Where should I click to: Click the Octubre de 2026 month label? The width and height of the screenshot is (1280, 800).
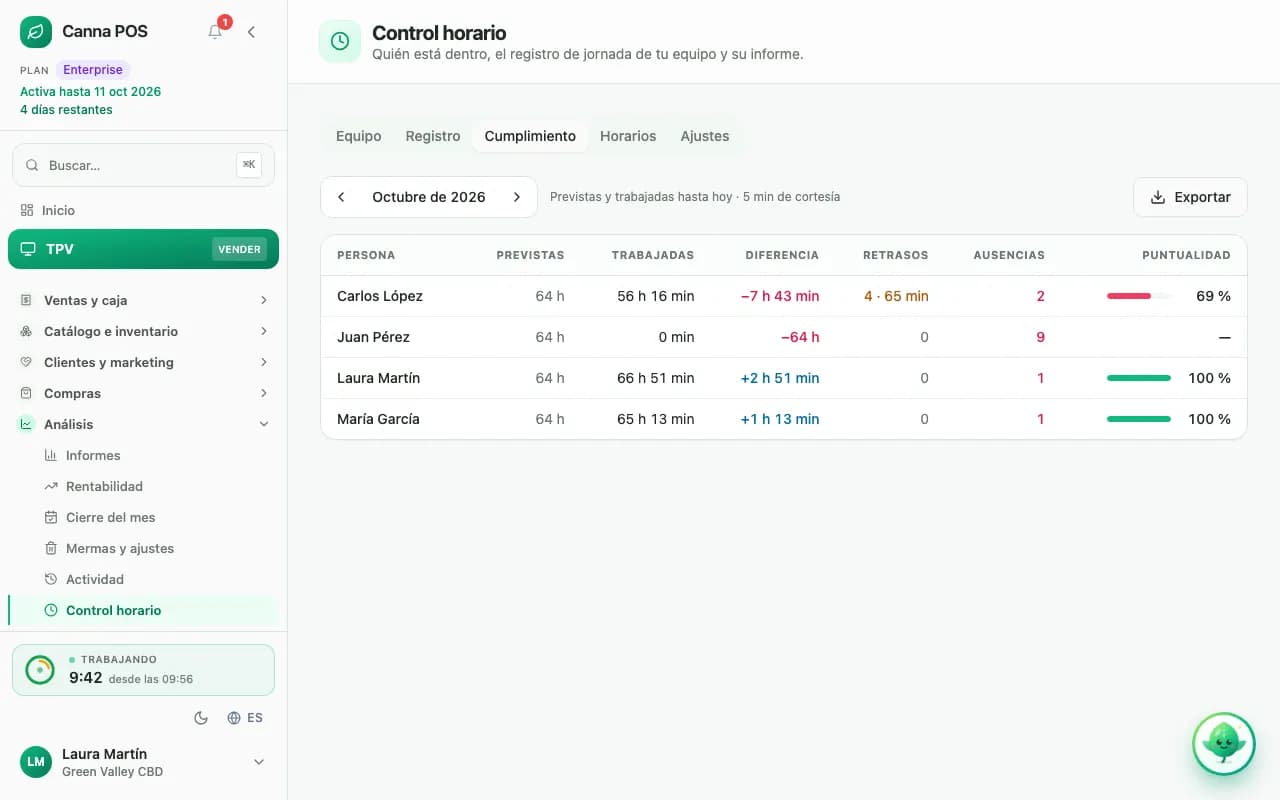coord(429,197)
